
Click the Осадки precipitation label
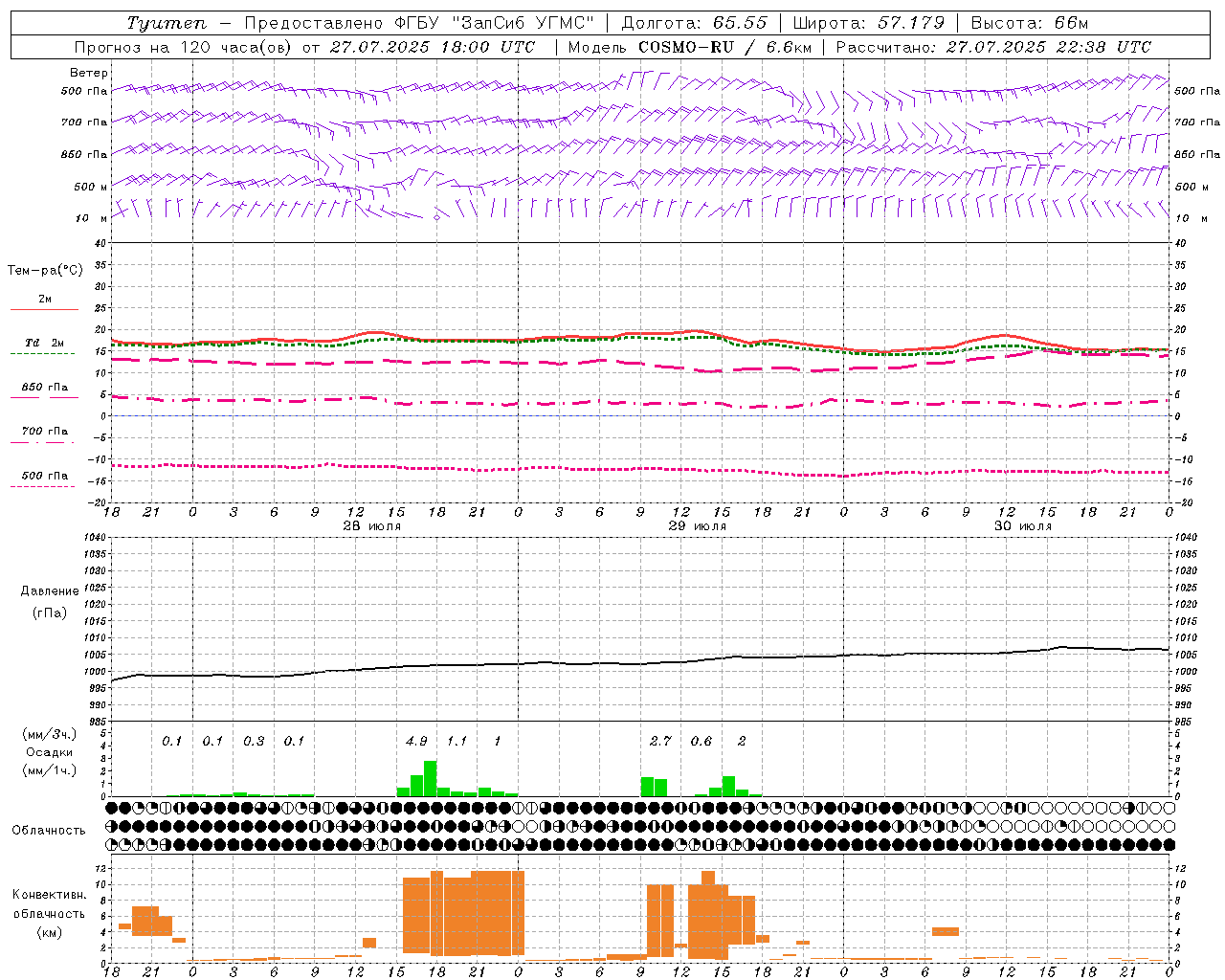[x=49, y=752]
